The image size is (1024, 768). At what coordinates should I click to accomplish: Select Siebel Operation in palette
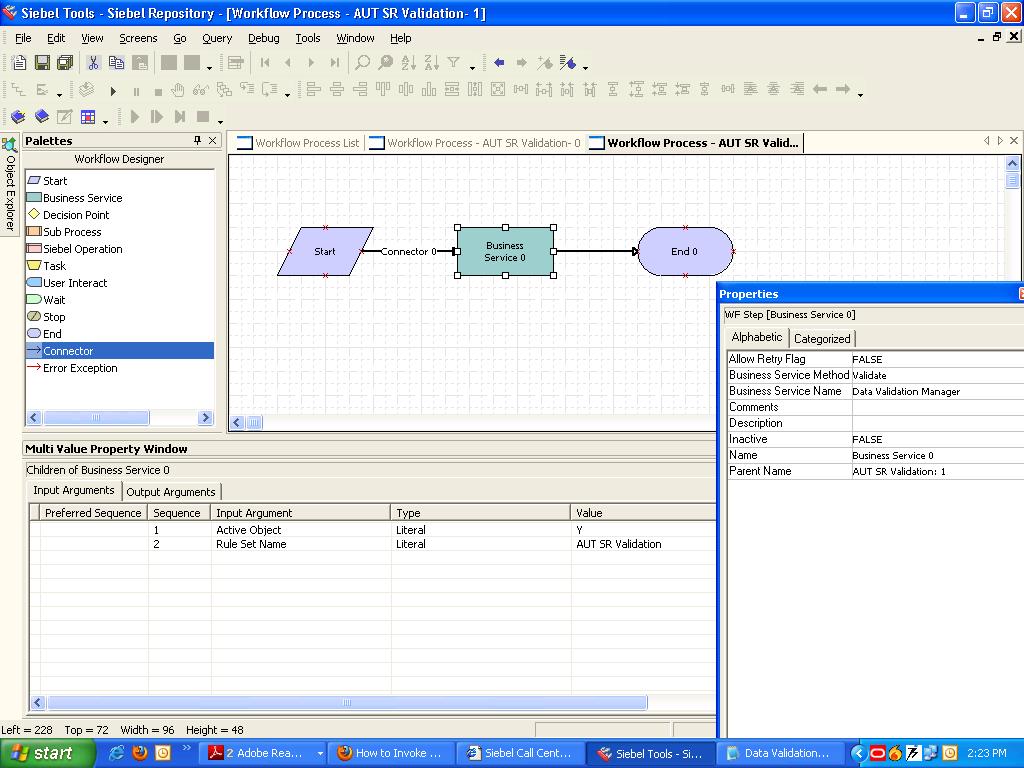82,249
